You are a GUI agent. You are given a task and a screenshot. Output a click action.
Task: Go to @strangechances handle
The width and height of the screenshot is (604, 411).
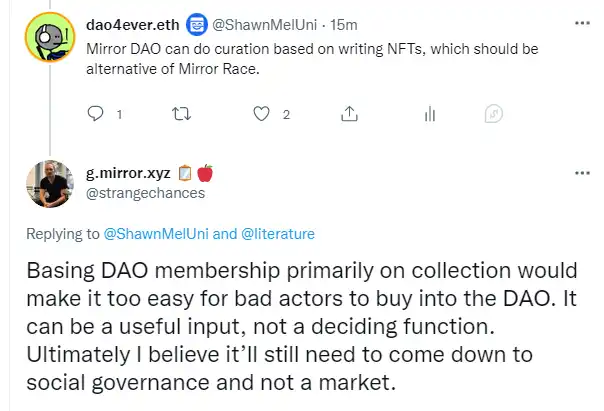pos(146,193)
